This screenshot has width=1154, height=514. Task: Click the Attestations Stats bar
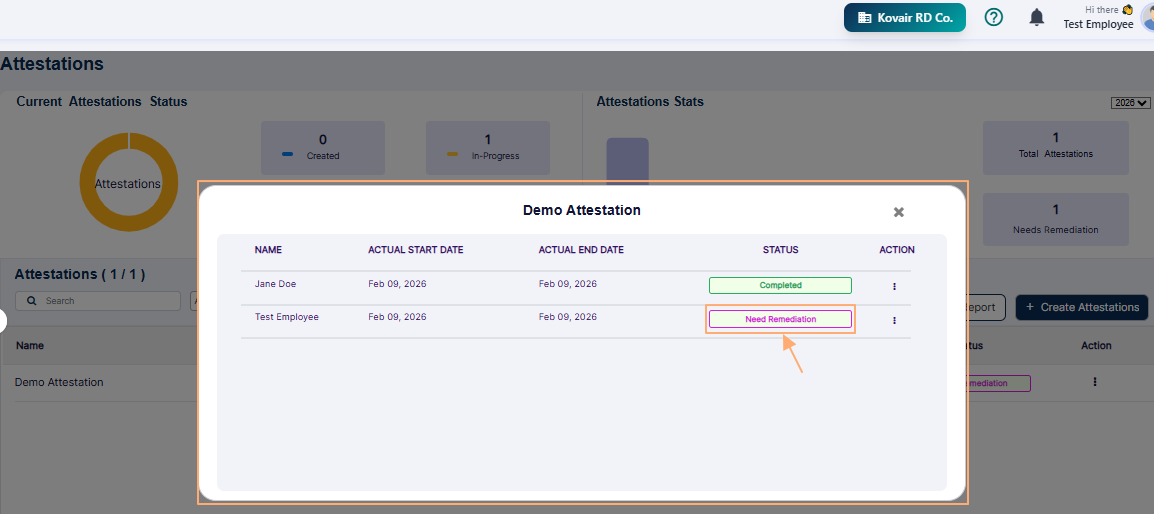pyautogui.click(x=627, y=159)
